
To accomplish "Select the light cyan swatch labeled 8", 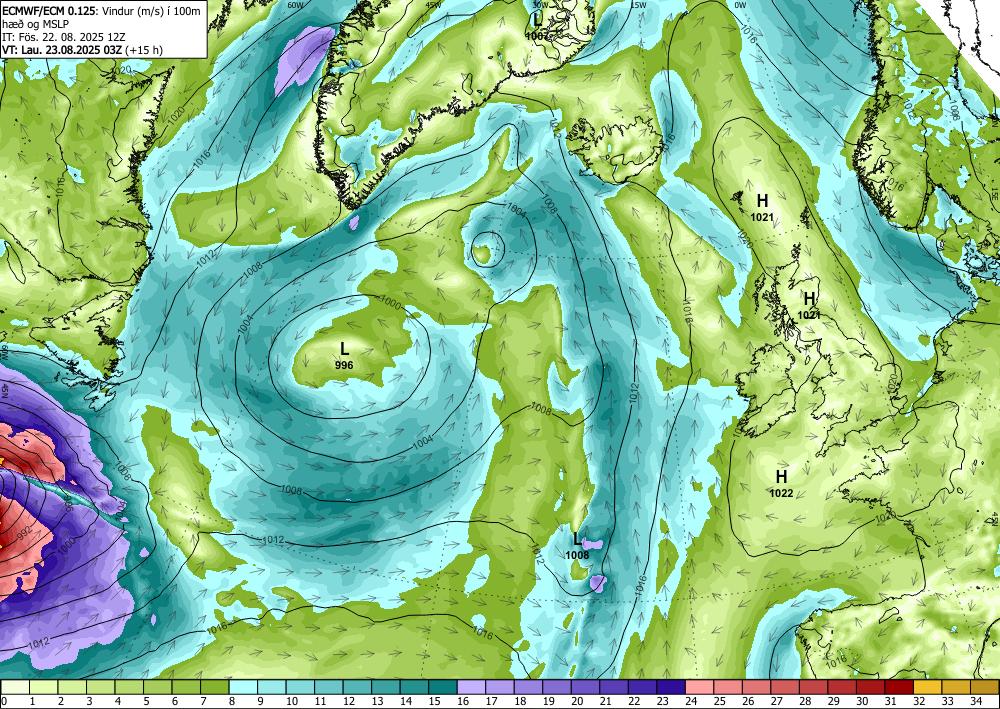I will tap(243, 687).
